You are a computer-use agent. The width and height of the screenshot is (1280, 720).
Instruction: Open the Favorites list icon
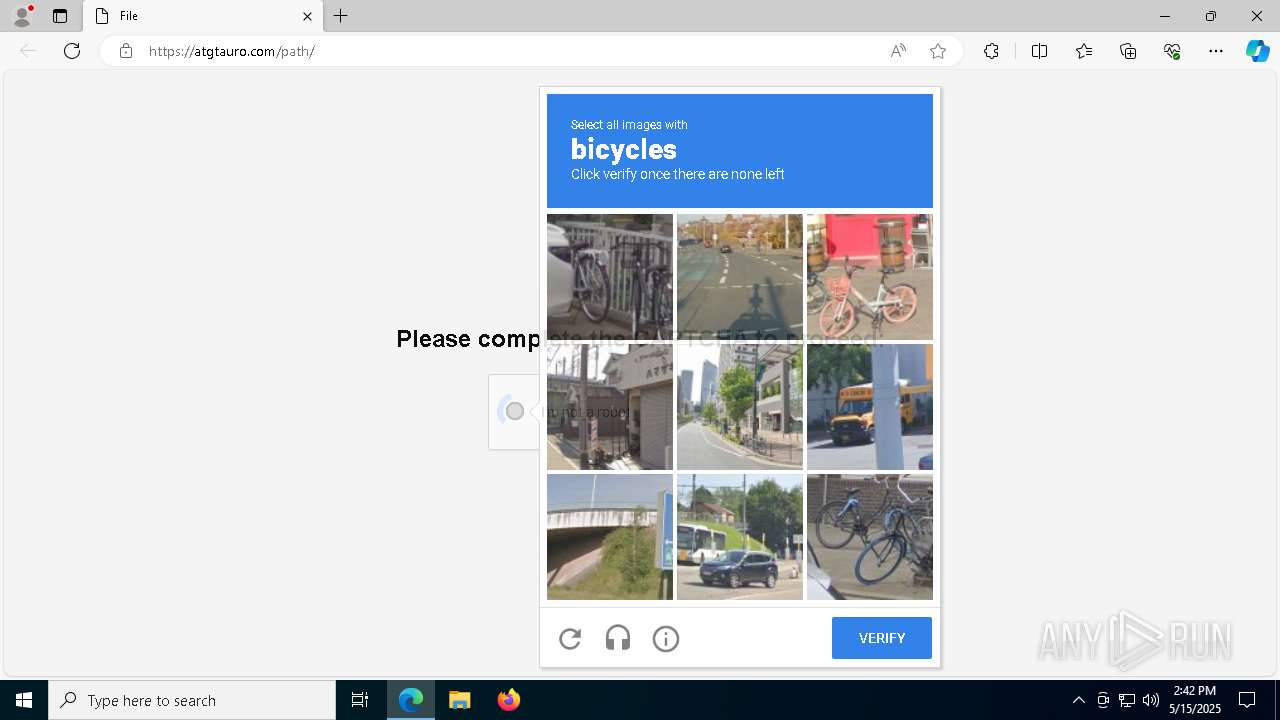[1084, 51]
